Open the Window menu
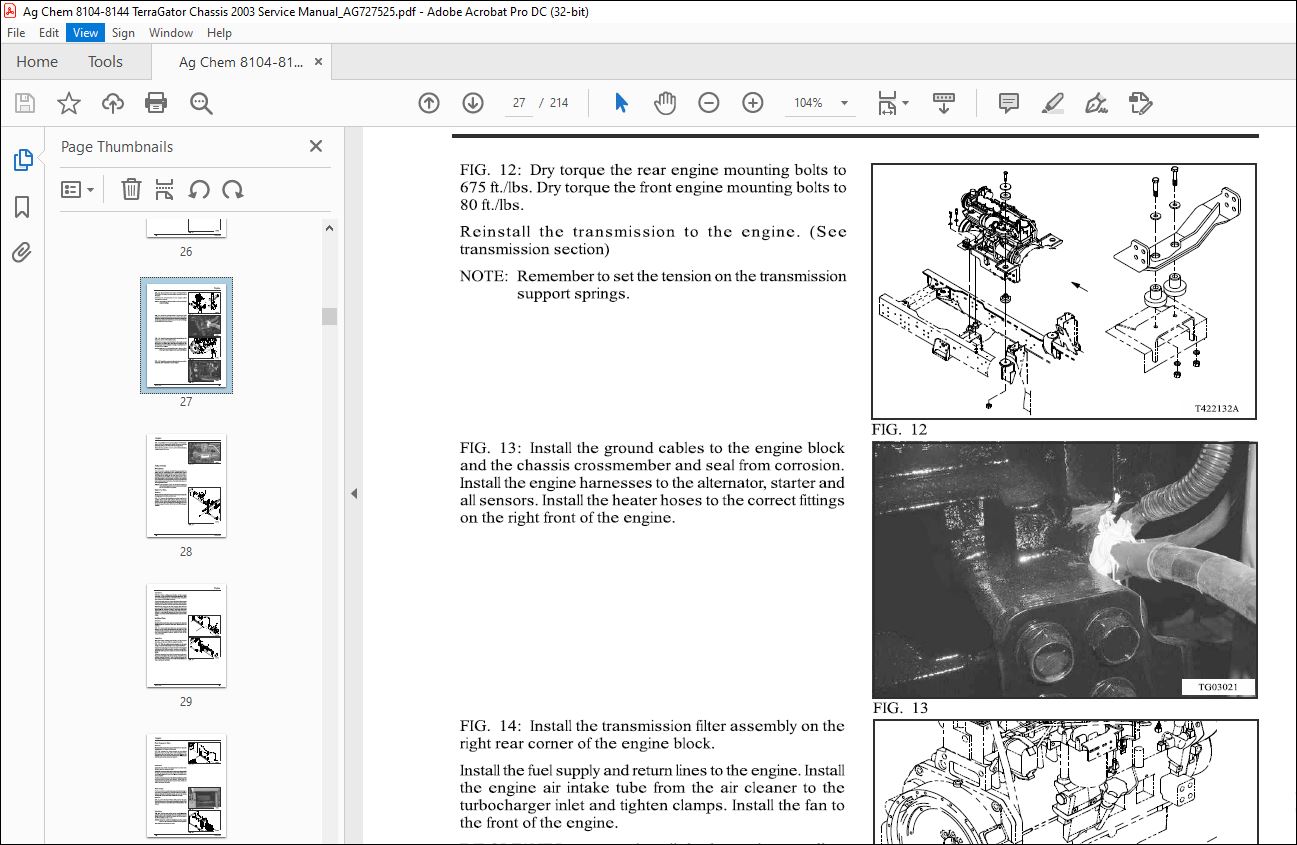The width and height of the screenshot is (1297, 845). (x=171, y=33)
